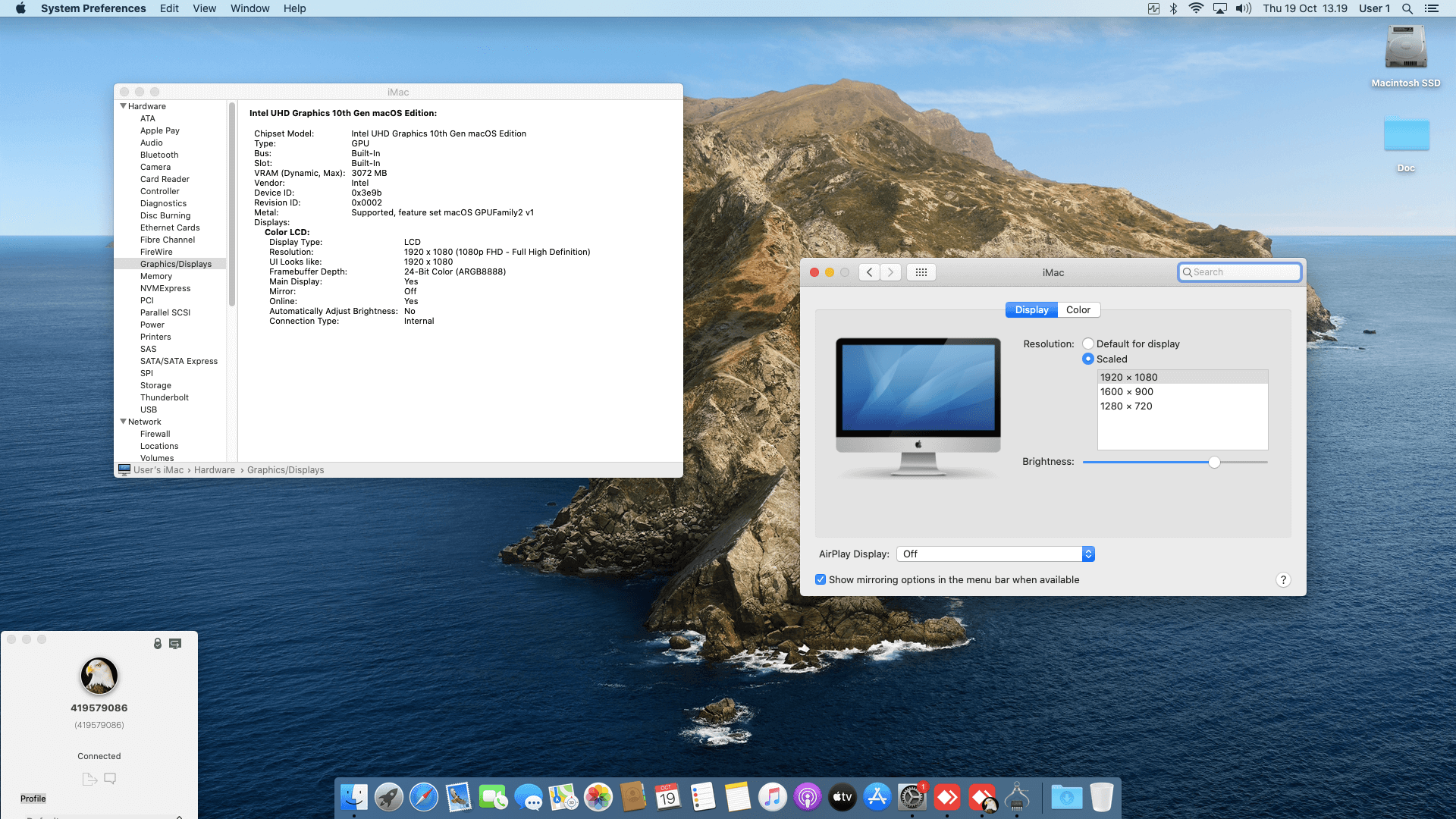
Task: Open Finder from the dock
Action: click(x=354, y=797)
